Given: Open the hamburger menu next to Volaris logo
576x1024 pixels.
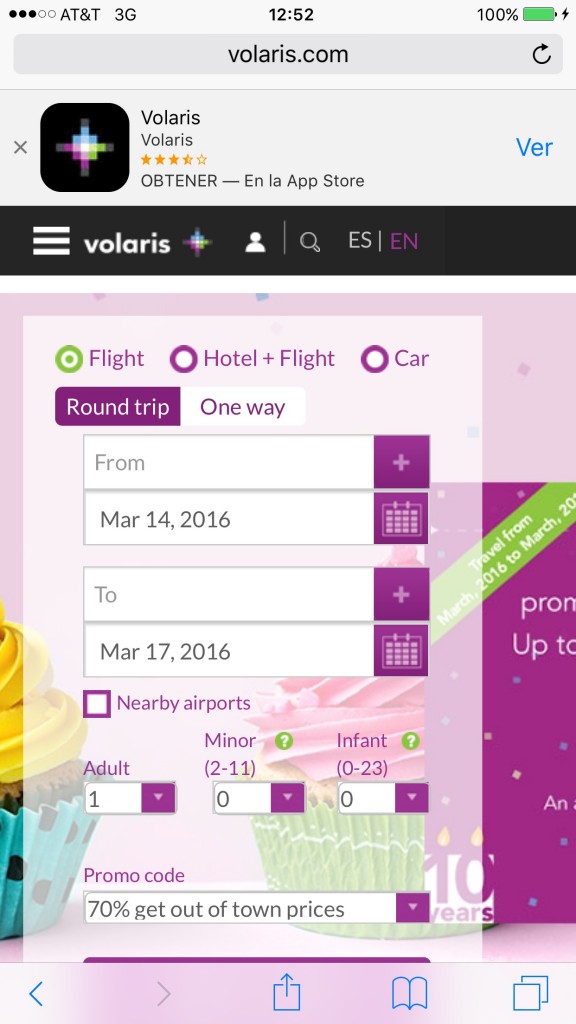Looking at the screenshot, I should 51,241.
